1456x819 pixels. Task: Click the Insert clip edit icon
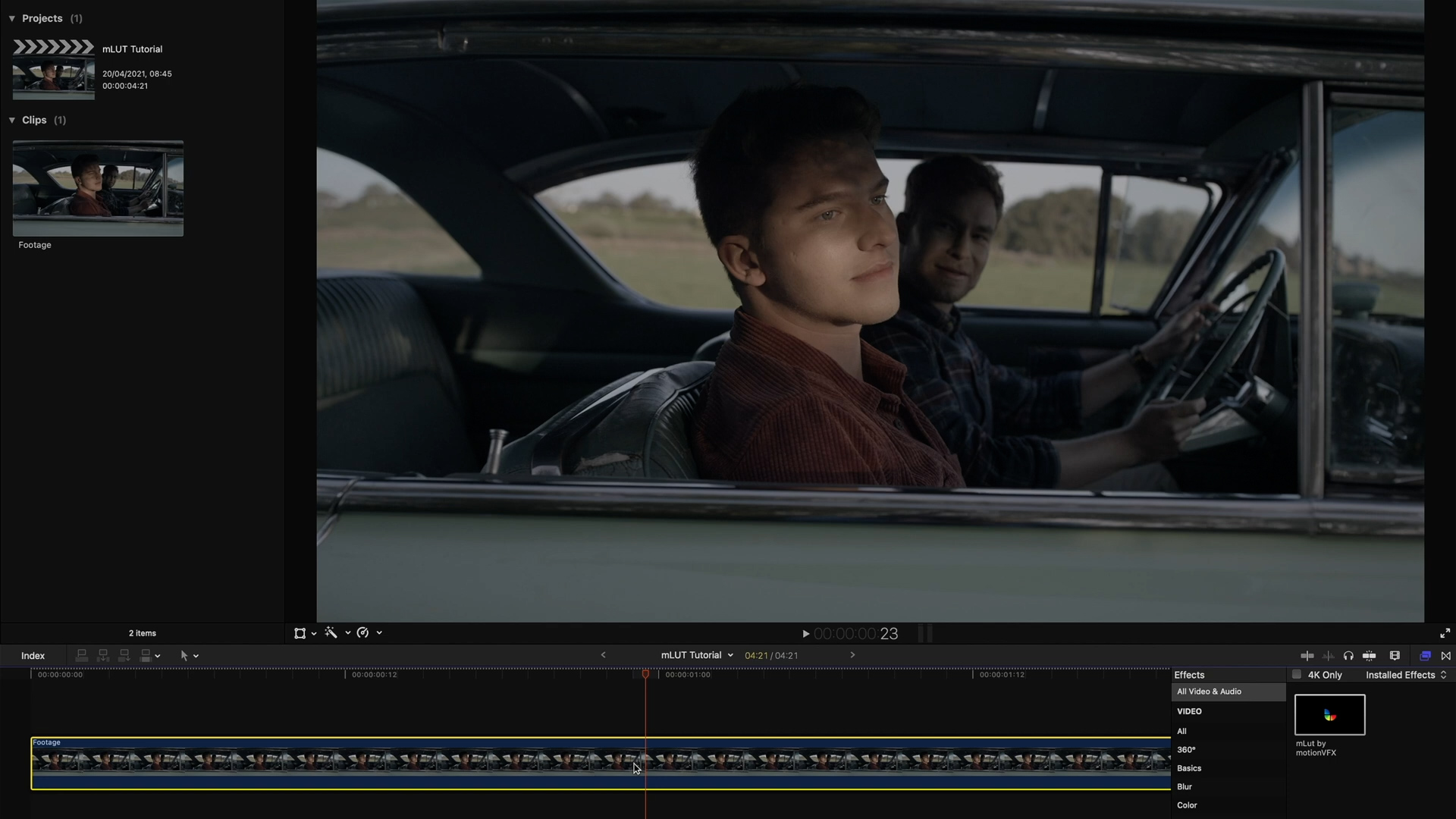pyautogui.click(x=103, y=655)
